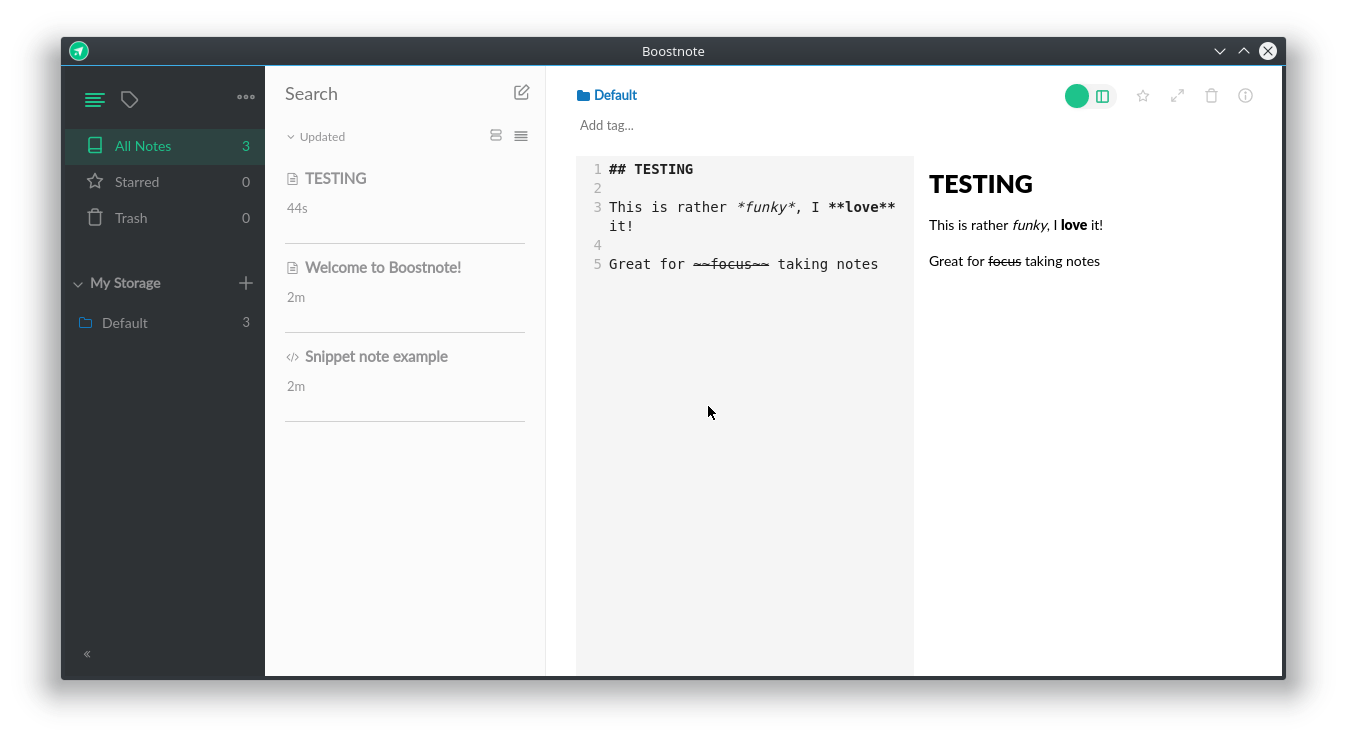This screenshot has width=1347, height=741.
Task: Switch note list to default card view
Action: pyautogui.click(x=496, y=136)
